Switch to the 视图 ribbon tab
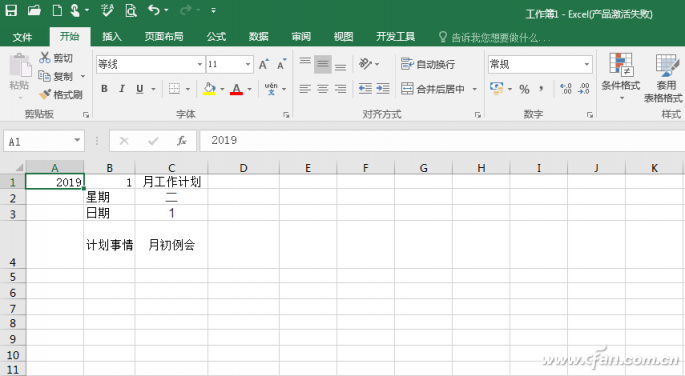The width and height of the screenshot is (685, 376). 343,37
